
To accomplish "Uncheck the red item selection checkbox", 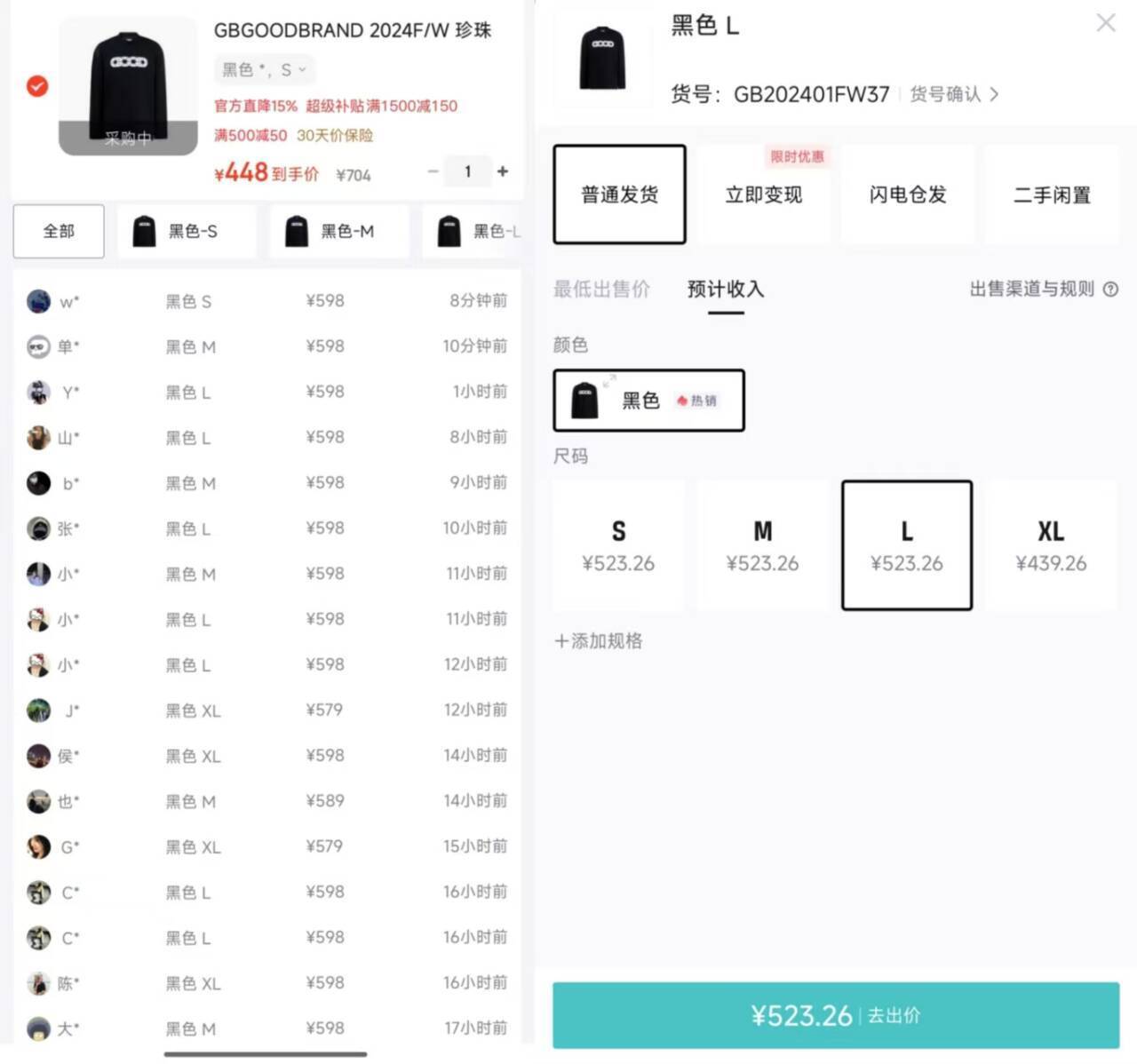I will click(37, 86).
